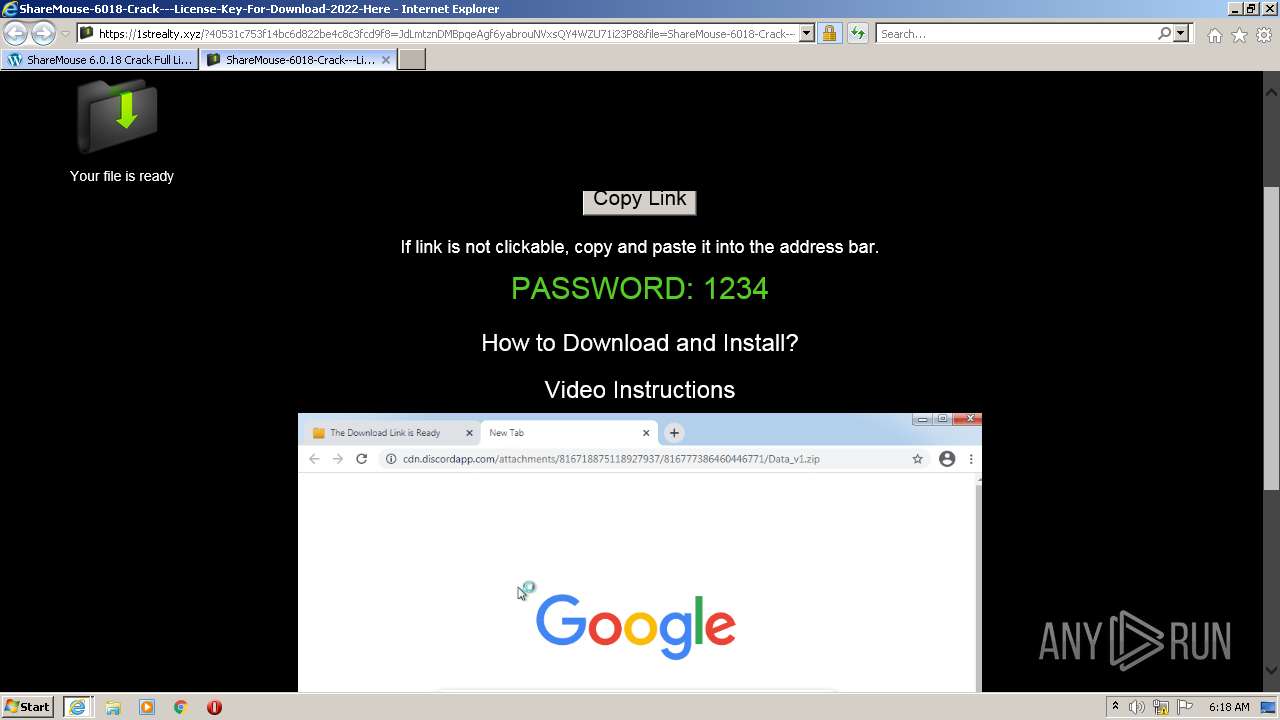Click the network tray icon
The image size is (1280, 720).
[1162, 707]
